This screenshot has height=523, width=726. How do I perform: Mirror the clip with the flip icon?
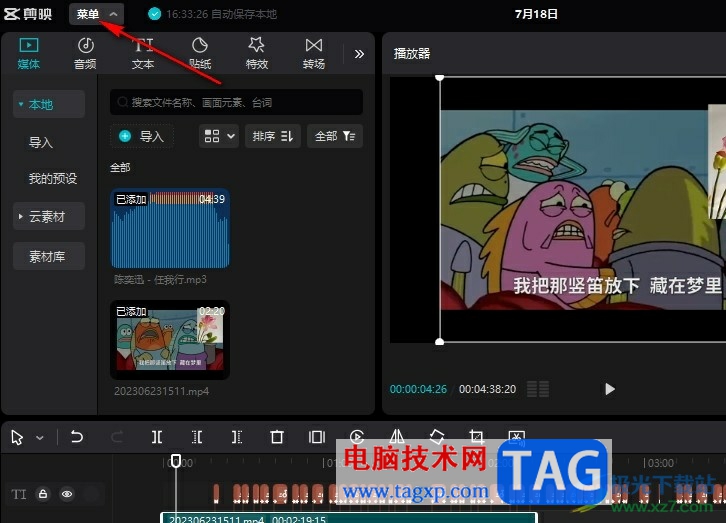pyautogui.click(x=397, y=436)
